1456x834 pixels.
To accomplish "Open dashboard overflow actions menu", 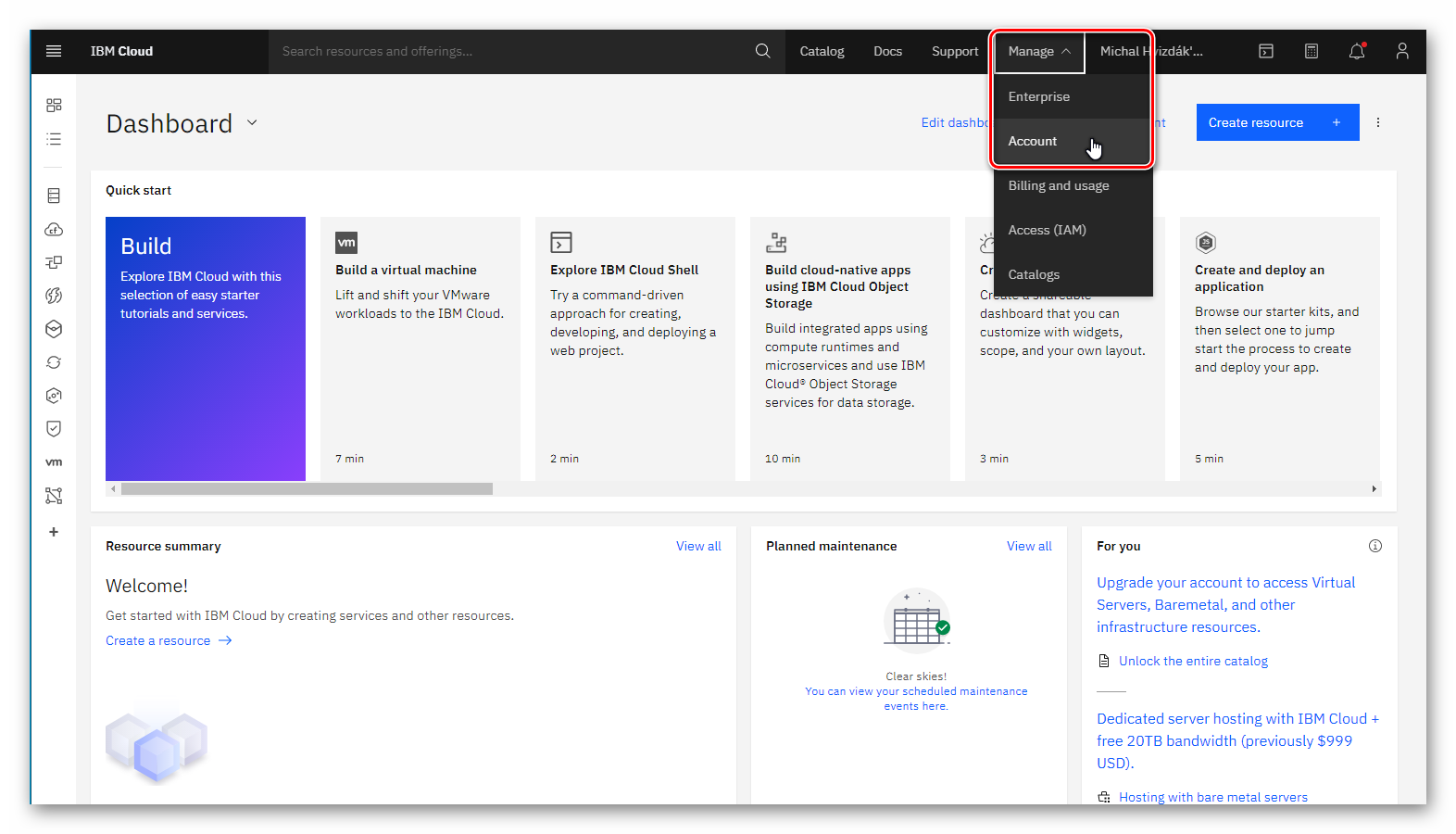I will [x=1378, y=122].
